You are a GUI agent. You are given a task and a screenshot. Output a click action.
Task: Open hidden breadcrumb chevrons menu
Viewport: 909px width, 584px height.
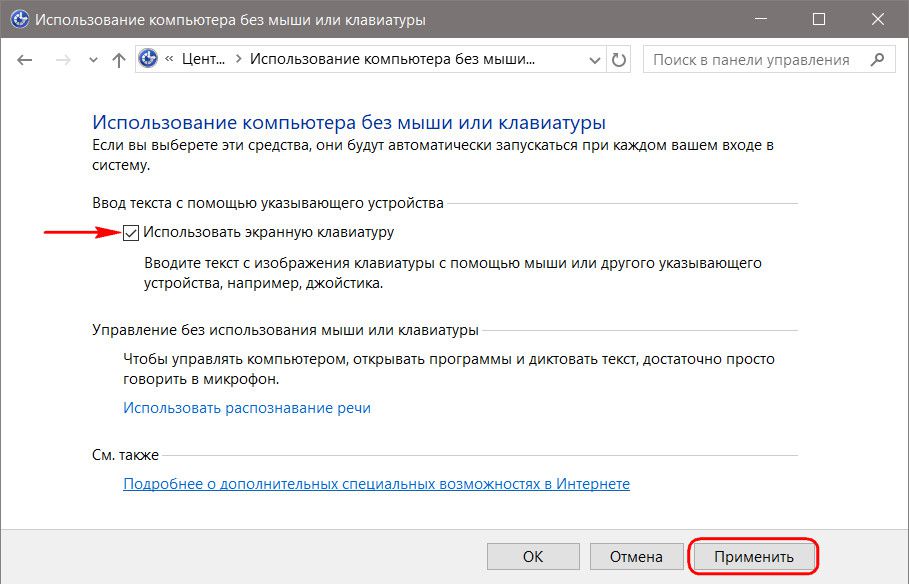pyautogui.click(x=169, y=59)
